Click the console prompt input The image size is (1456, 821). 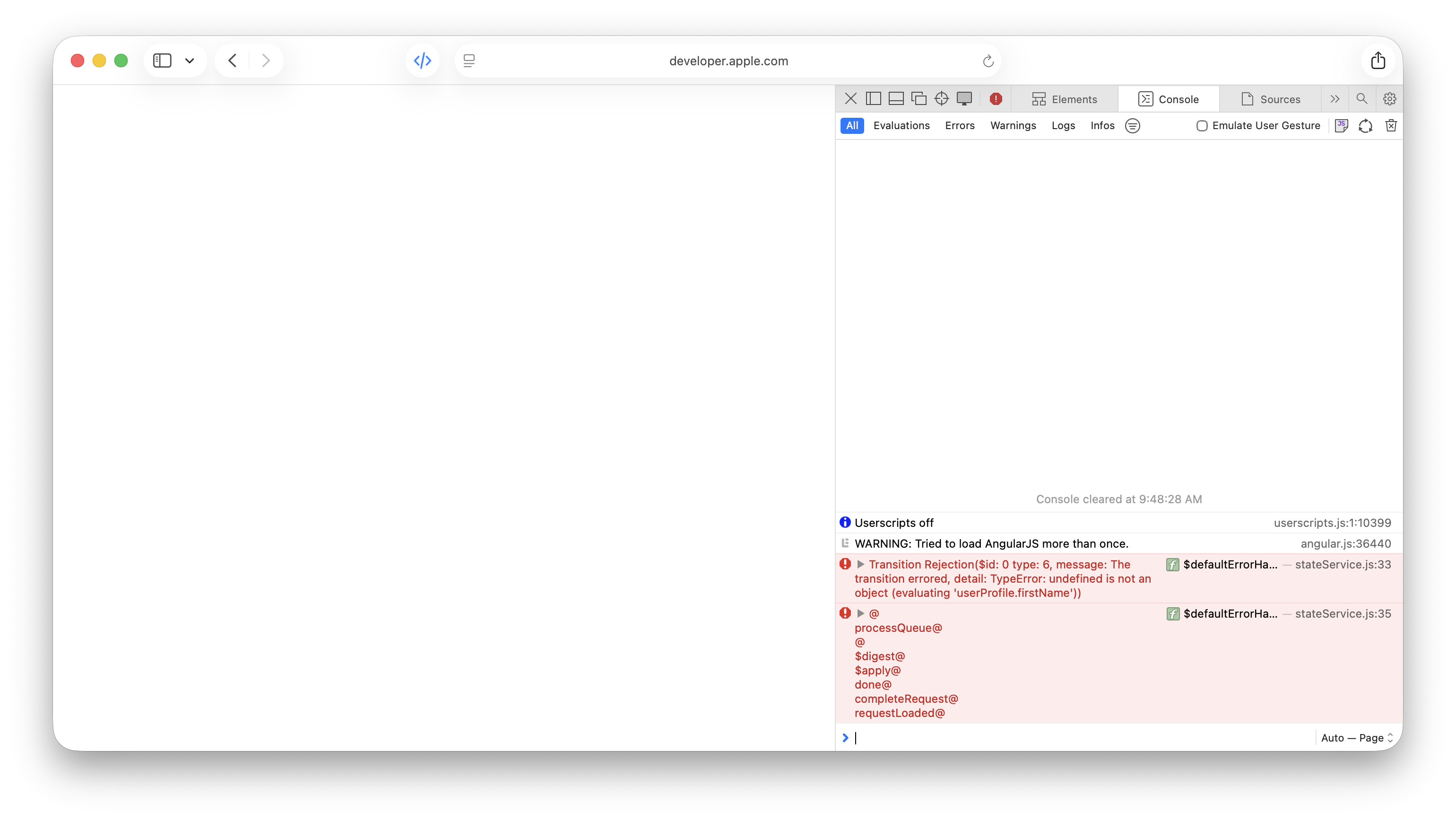click(x=1083, y=738)
